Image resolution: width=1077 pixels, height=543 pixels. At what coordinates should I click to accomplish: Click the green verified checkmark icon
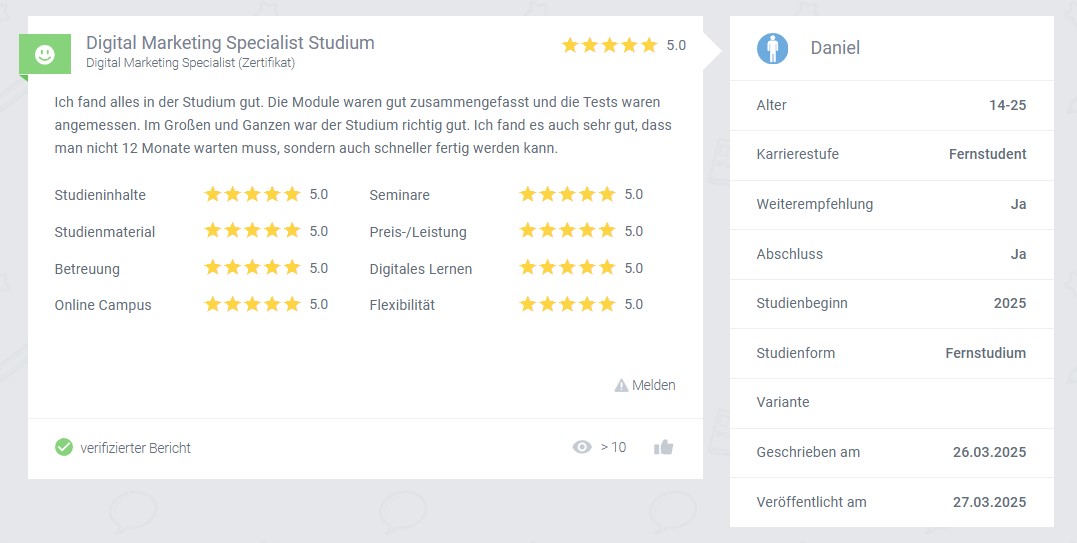64,448
